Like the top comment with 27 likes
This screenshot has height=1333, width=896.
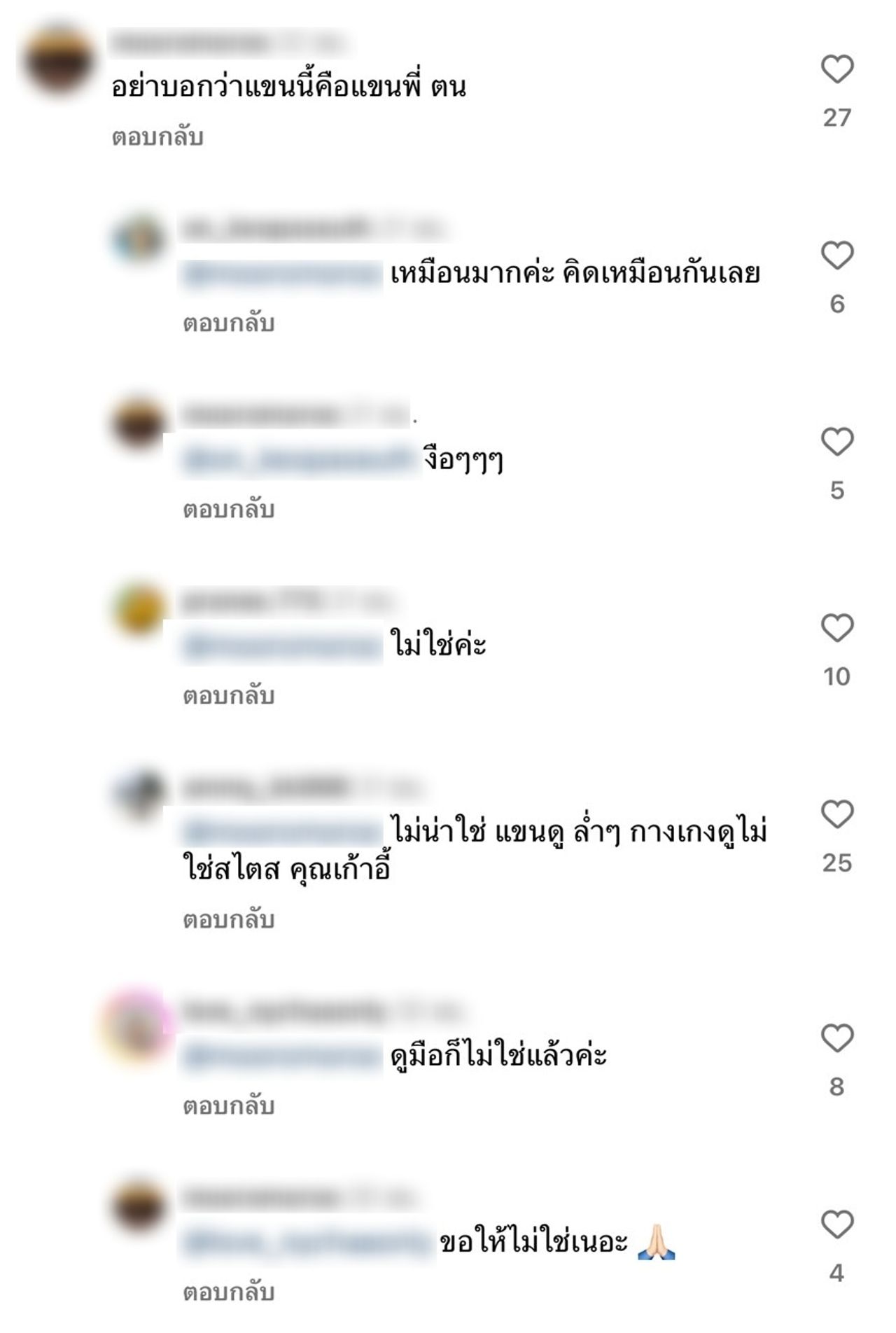click(x=837, y=70)
